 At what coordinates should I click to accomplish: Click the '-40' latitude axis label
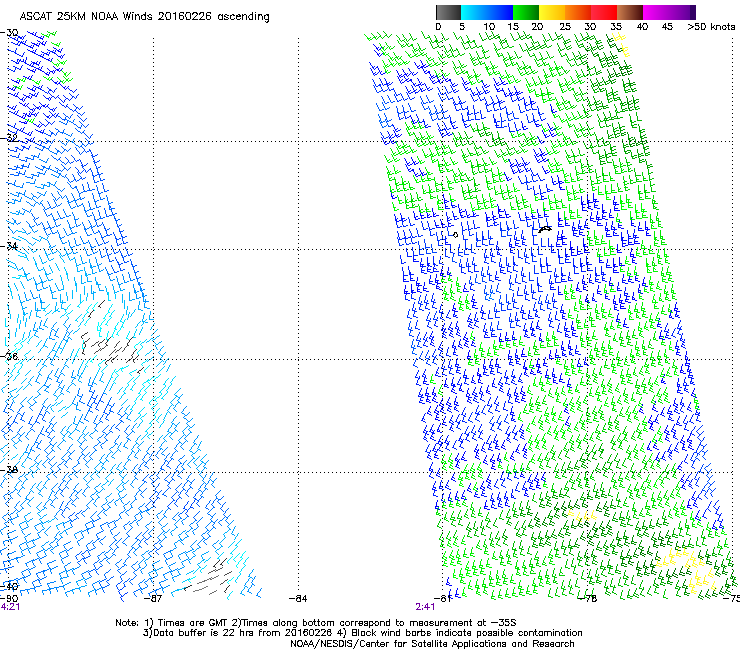click(x=9, y=587)
